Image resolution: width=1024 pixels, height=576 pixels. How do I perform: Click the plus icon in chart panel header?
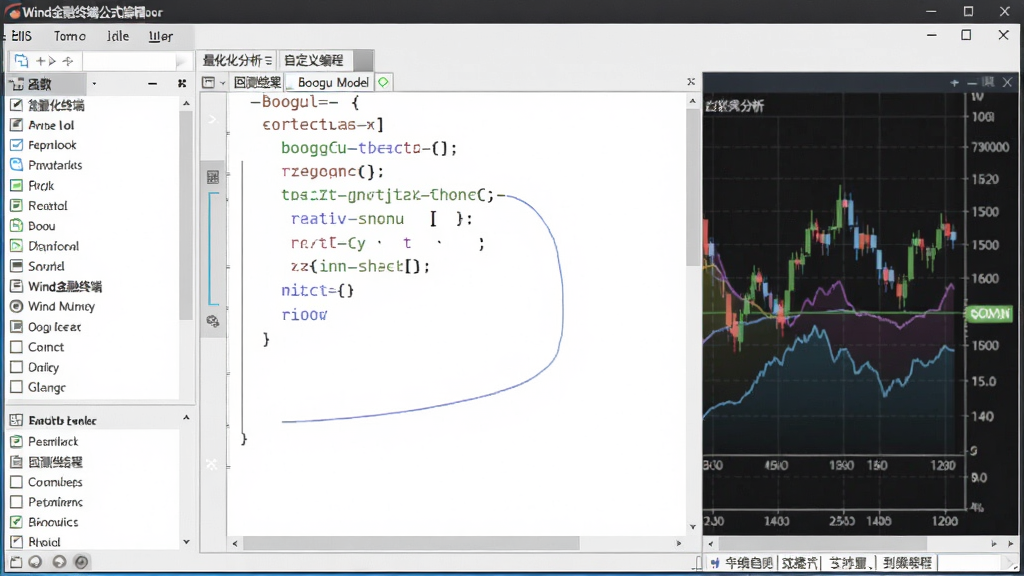pyautogui.click(x=954, y=82)
